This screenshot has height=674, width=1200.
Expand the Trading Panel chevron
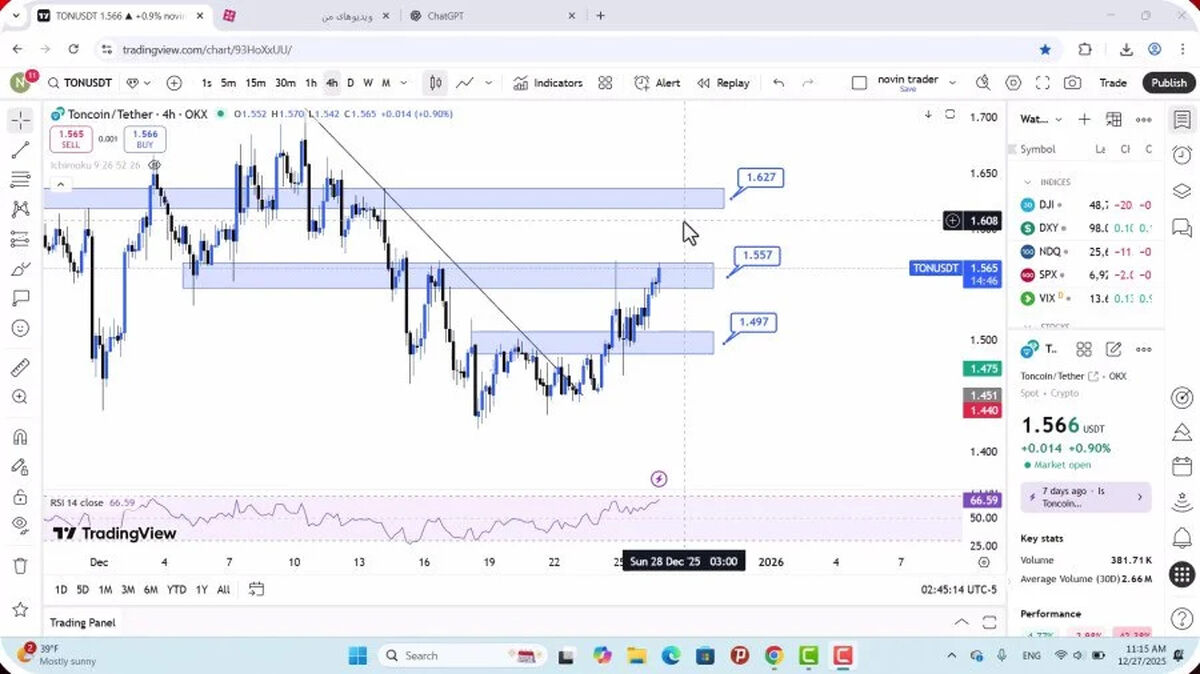[961, 622]
